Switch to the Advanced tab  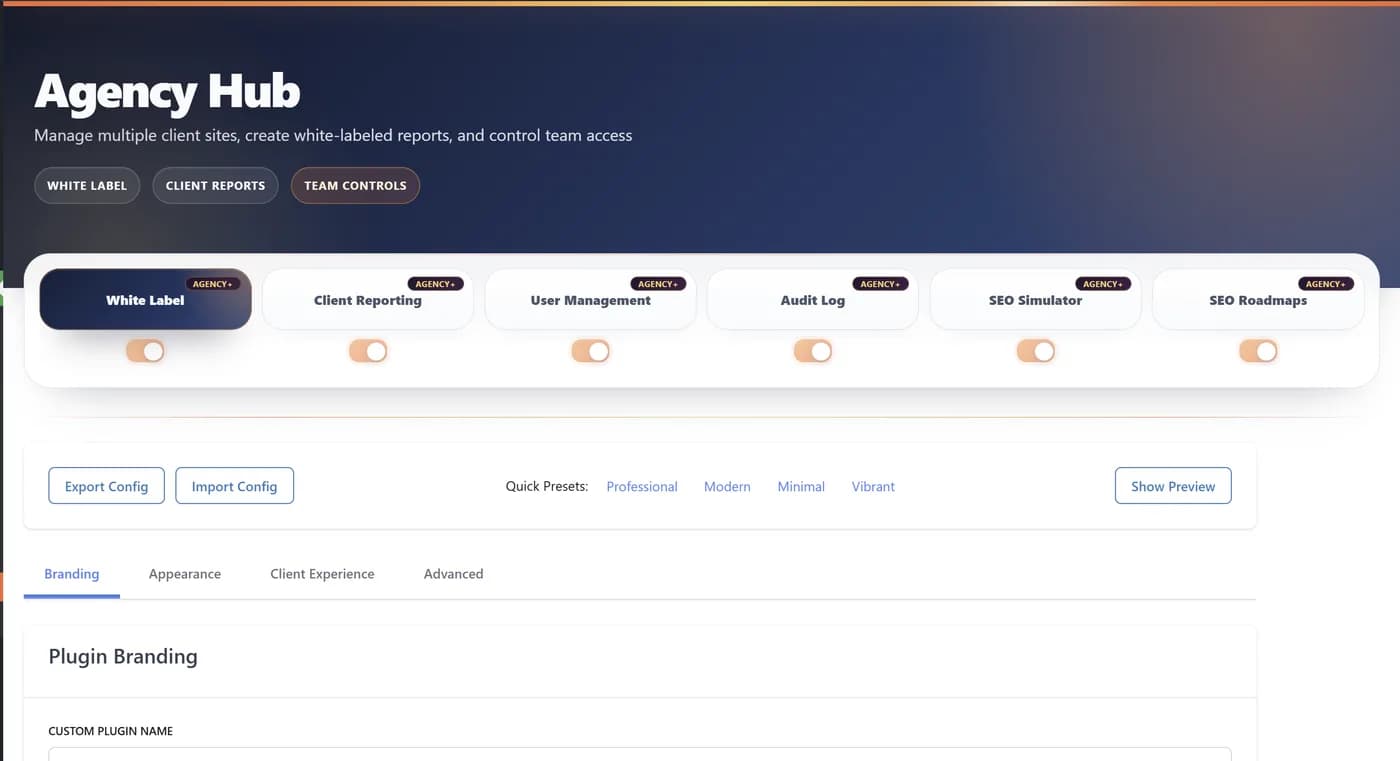453,574
